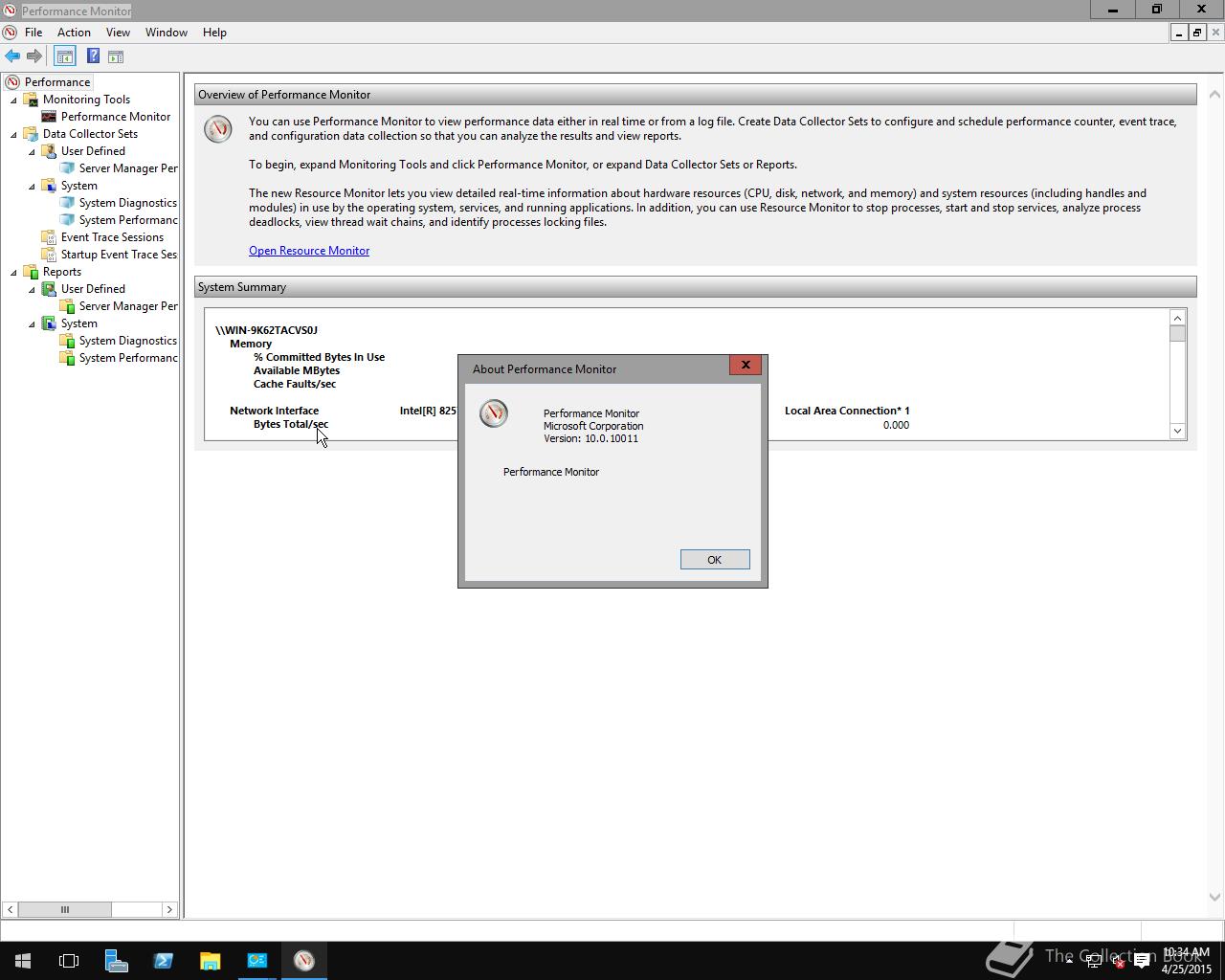Open the Action Center tray icon
Viewport: 1225px width, 980px height.
click(1142, 962)
